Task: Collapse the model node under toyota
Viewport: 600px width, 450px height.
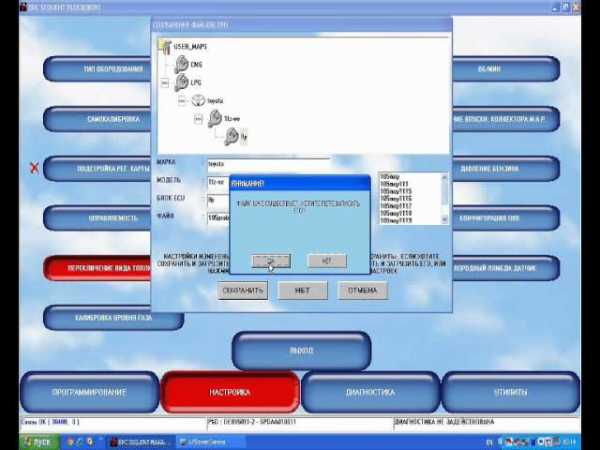Action: point(198,119)
